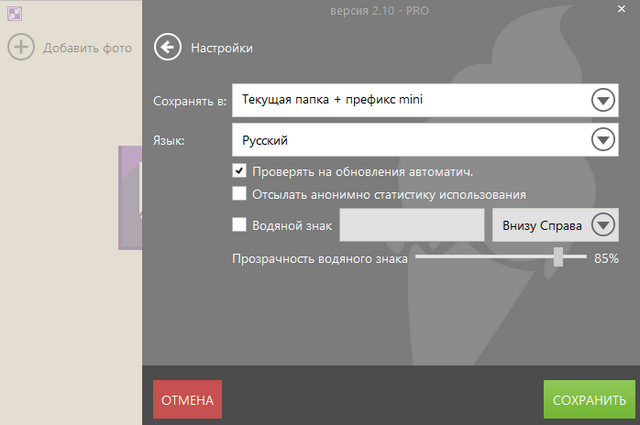This screenshot has height=425, width=640.
Task: Click the Прозрачность водяного знака slider handle
Action: point(558,258)
